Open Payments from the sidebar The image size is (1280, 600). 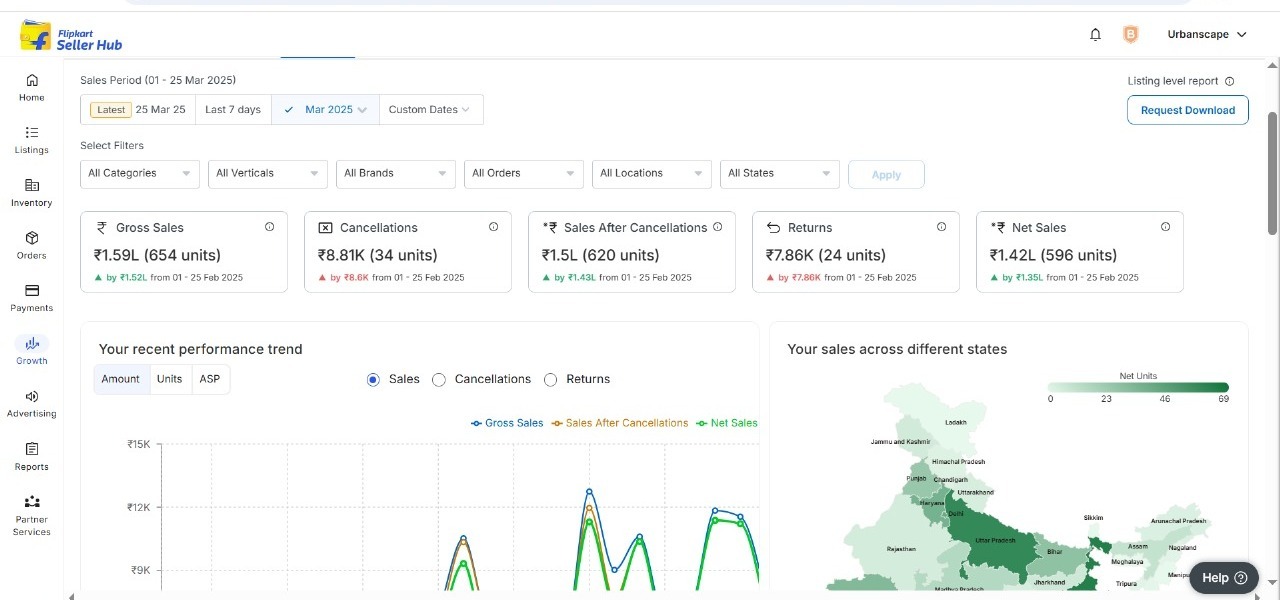pos(32,291)
